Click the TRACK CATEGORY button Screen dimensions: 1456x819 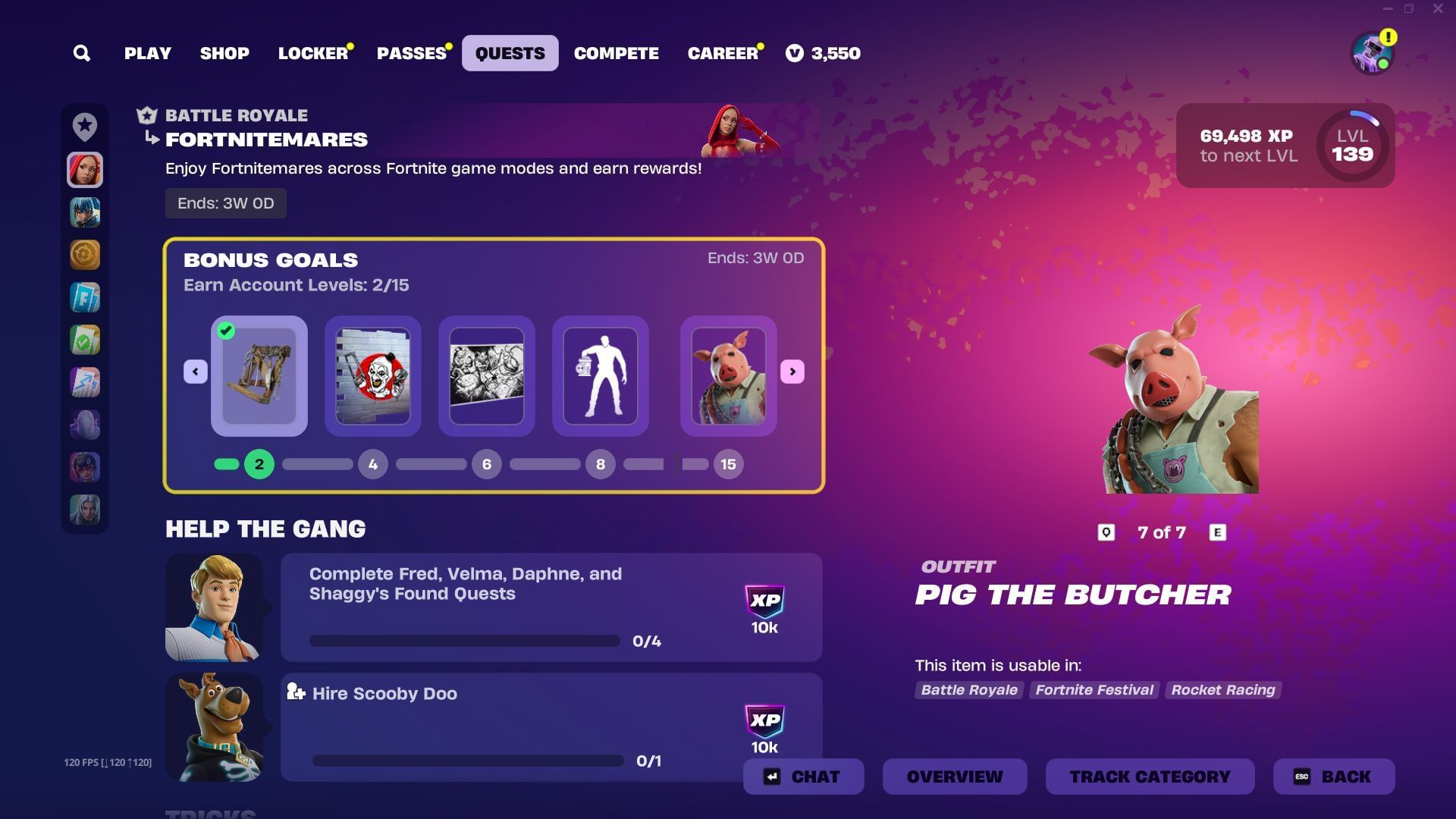coord(1150,777)
